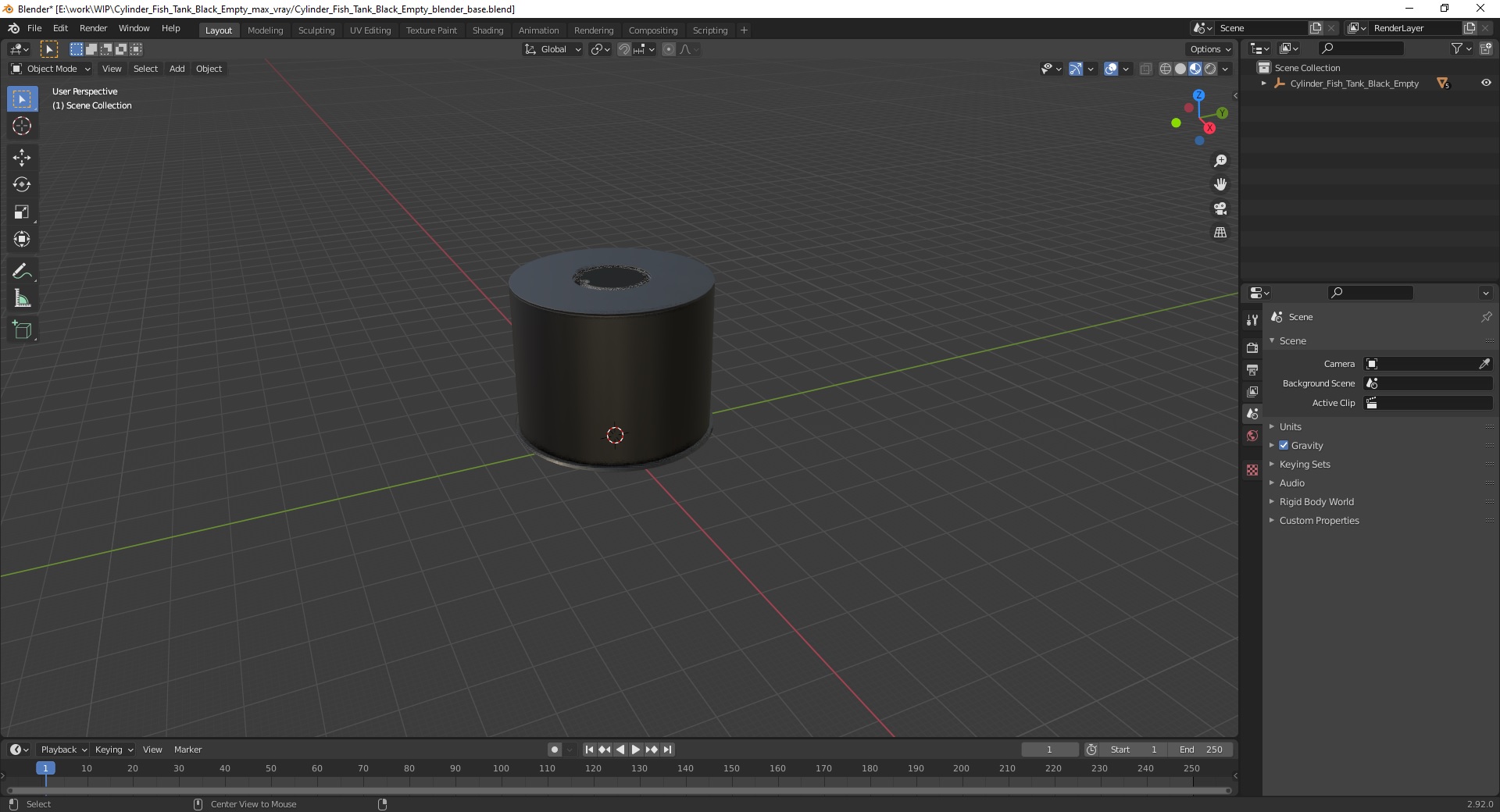Open the World properties tab

1252,436
